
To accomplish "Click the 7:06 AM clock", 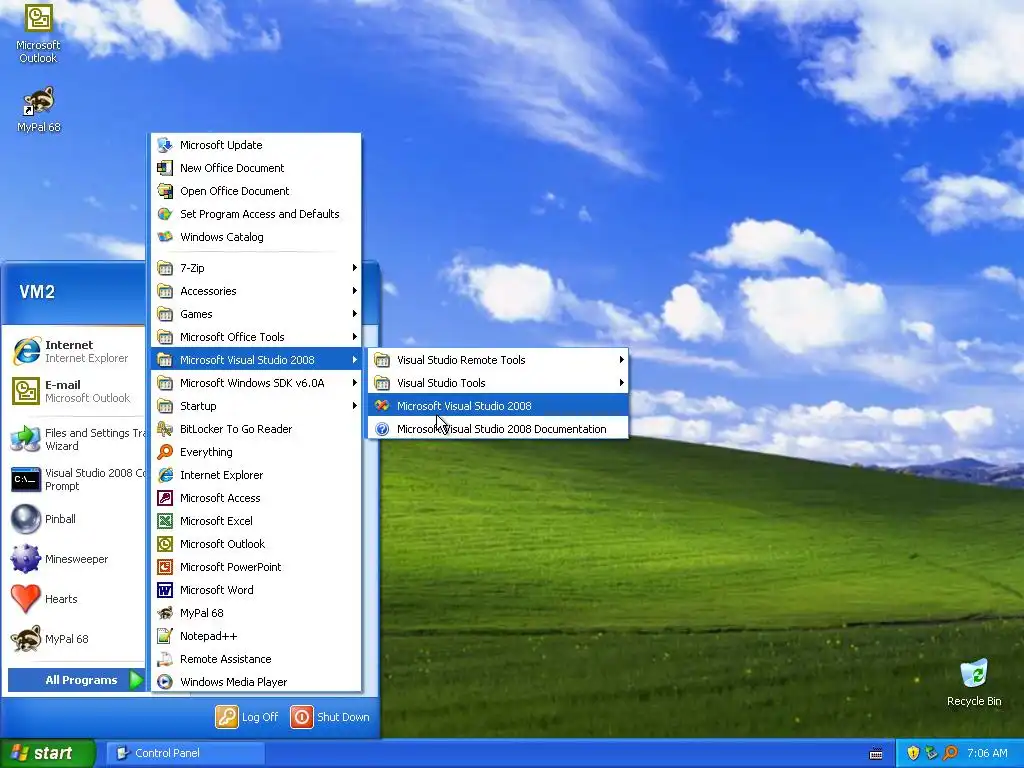I will pyautogui.click(x=987, y=753).
